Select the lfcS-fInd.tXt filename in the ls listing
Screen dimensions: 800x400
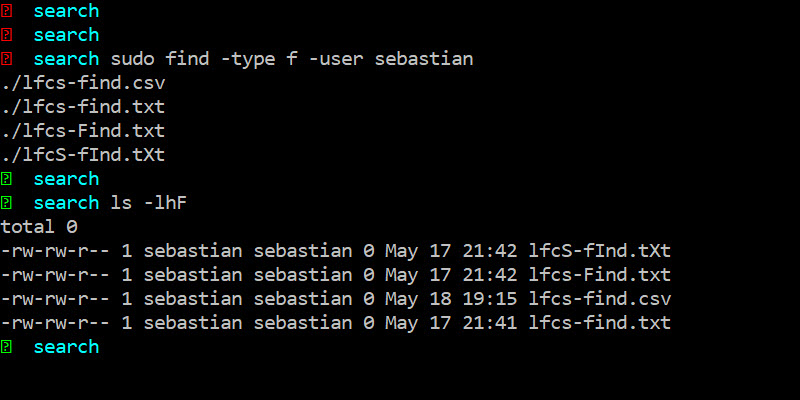coord(600,251)
